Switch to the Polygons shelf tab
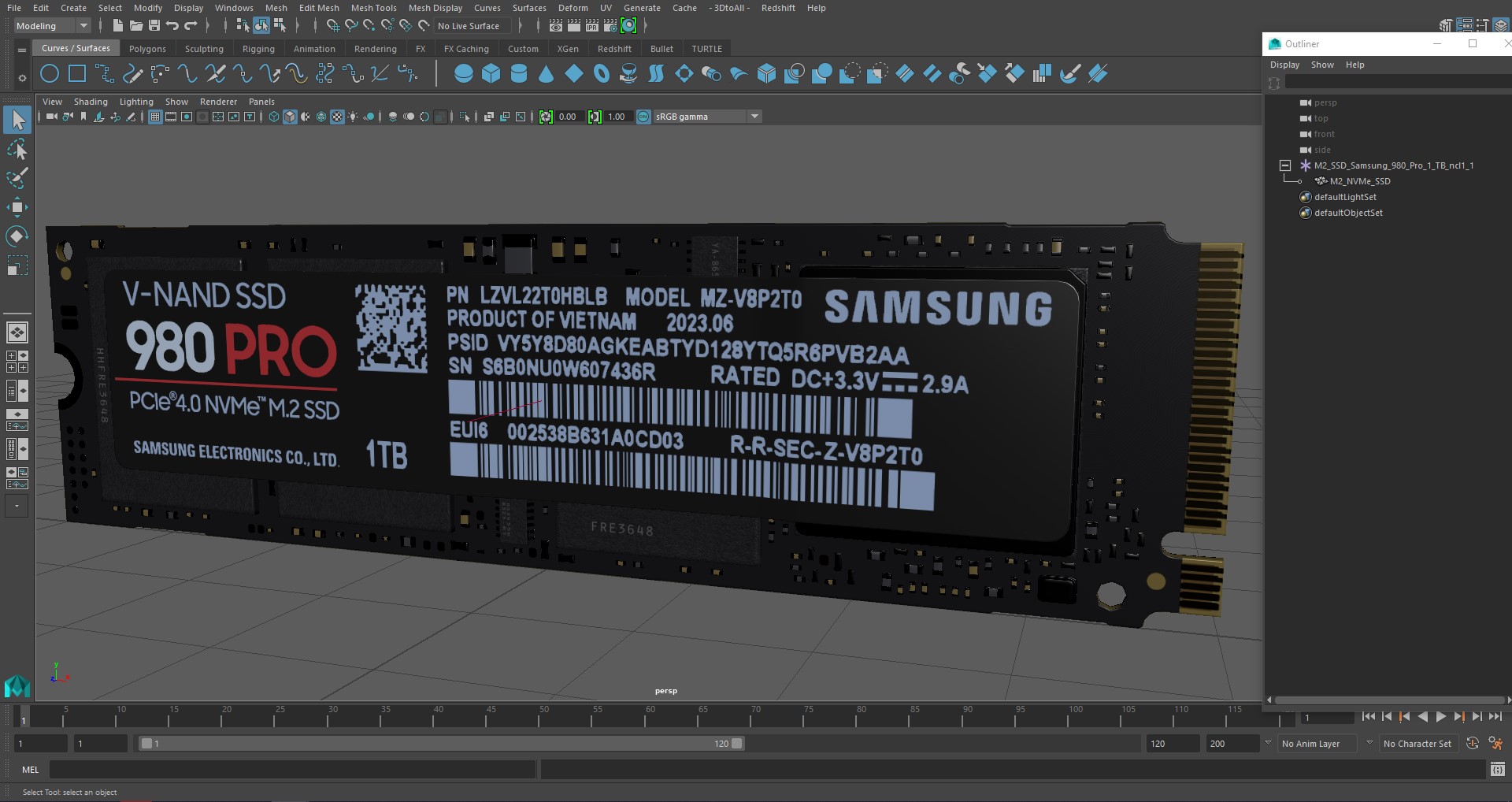This screenshot has height=802, width=1512. click(147, 49)
